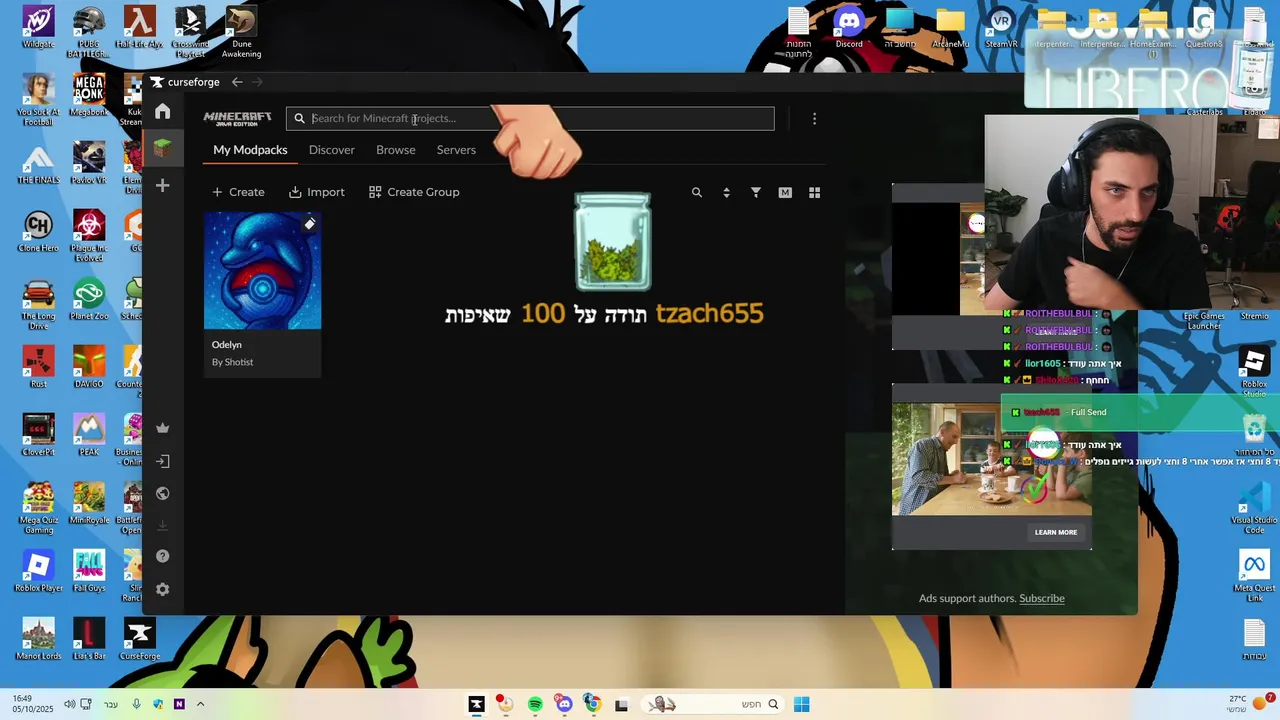
Task: Open the Fall Guys desktop icon
Action: [88, 572]
